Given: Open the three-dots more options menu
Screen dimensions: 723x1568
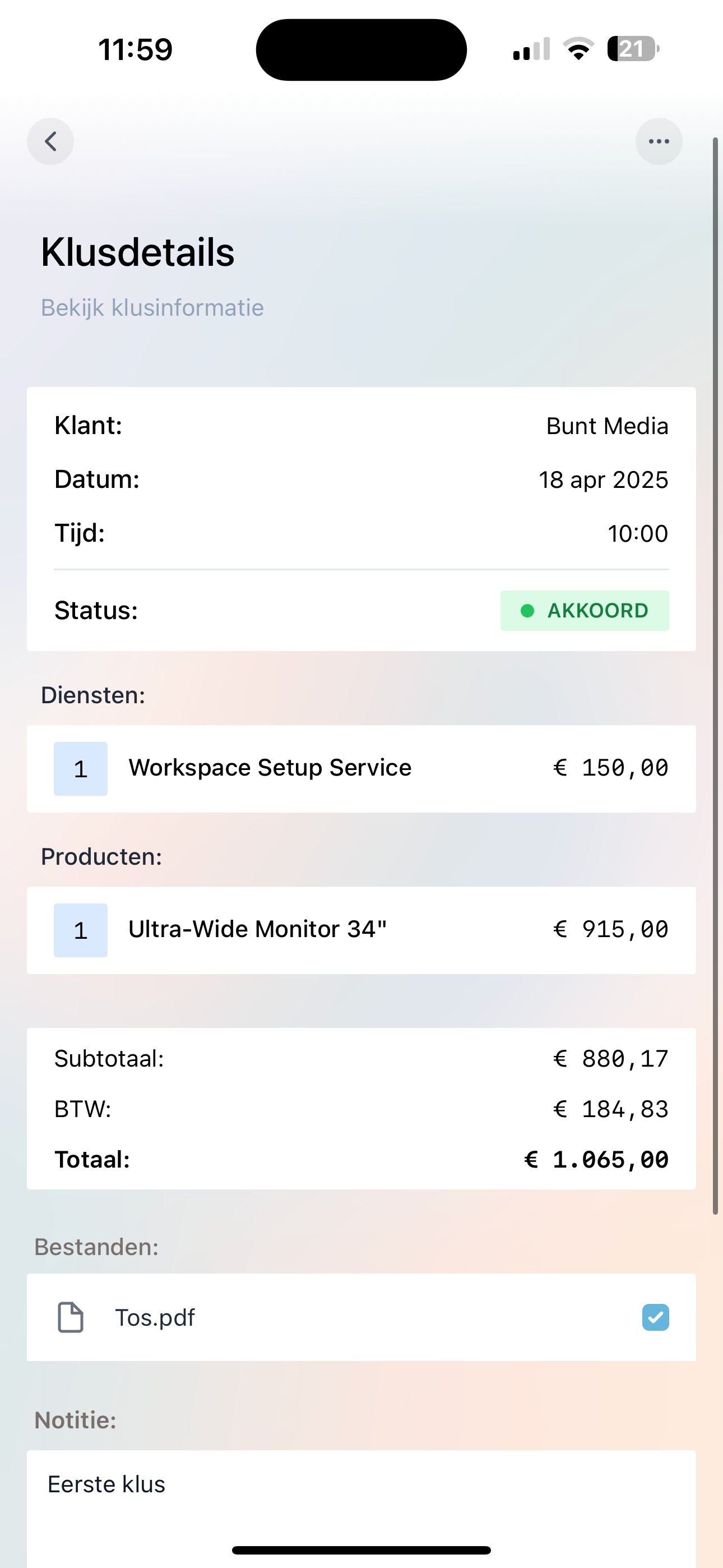Looking at the screenshot, I should [659, 141].
